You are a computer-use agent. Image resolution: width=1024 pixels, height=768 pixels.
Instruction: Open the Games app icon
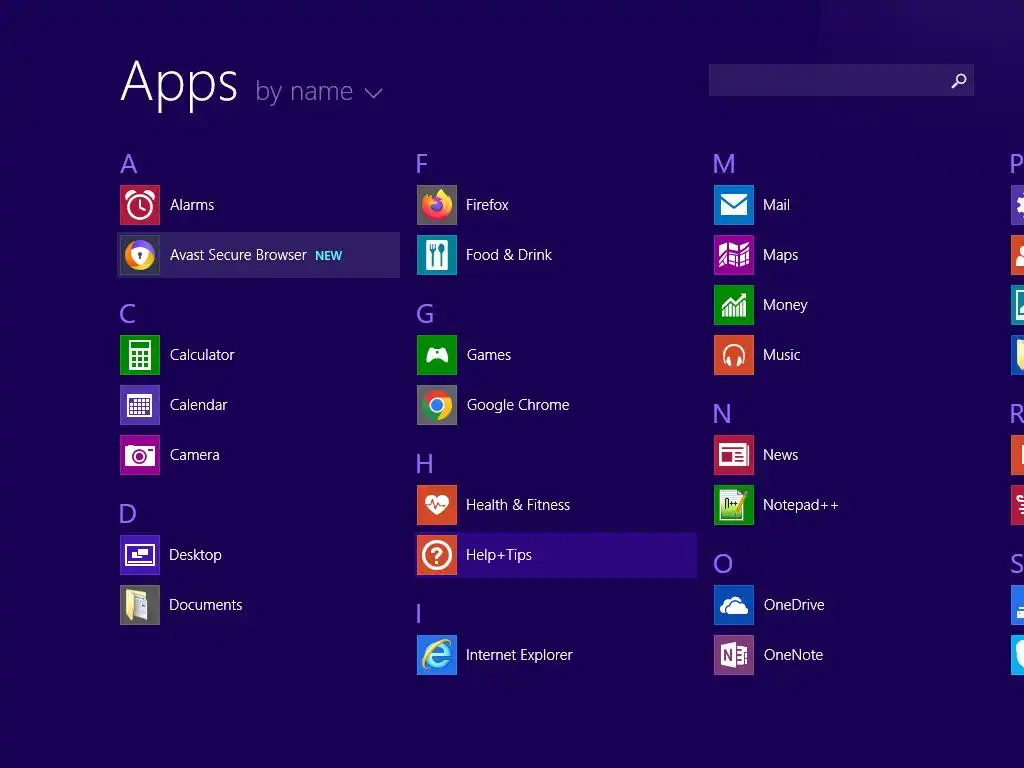point(437,355)
